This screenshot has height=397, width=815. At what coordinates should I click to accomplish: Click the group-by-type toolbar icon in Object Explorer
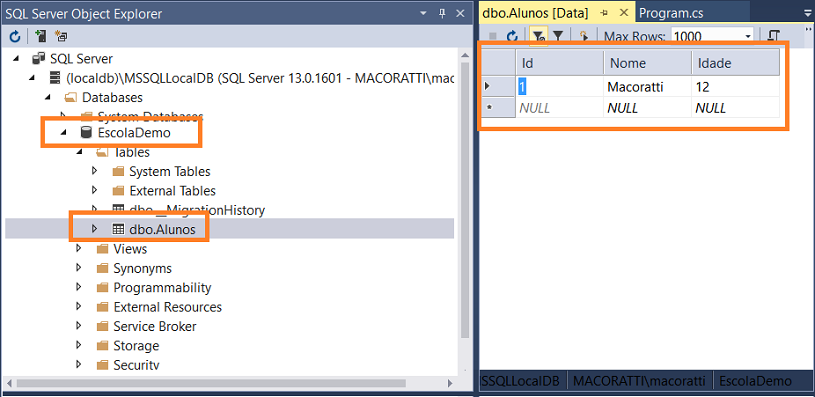pyautogui.click(x=61, y=36)
